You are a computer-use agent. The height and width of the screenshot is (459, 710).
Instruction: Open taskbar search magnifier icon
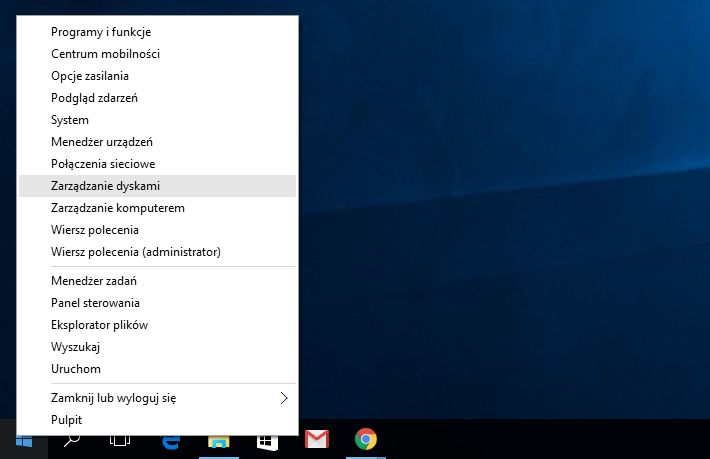(72, 440)
